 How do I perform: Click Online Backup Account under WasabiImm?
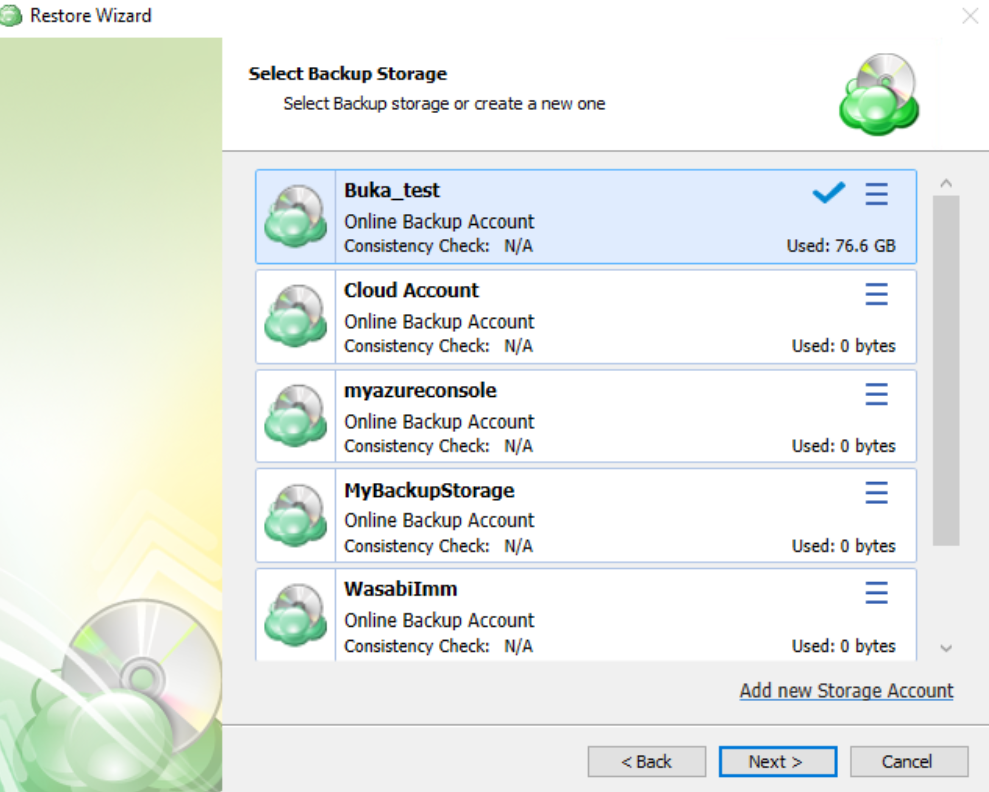(439, 620)
